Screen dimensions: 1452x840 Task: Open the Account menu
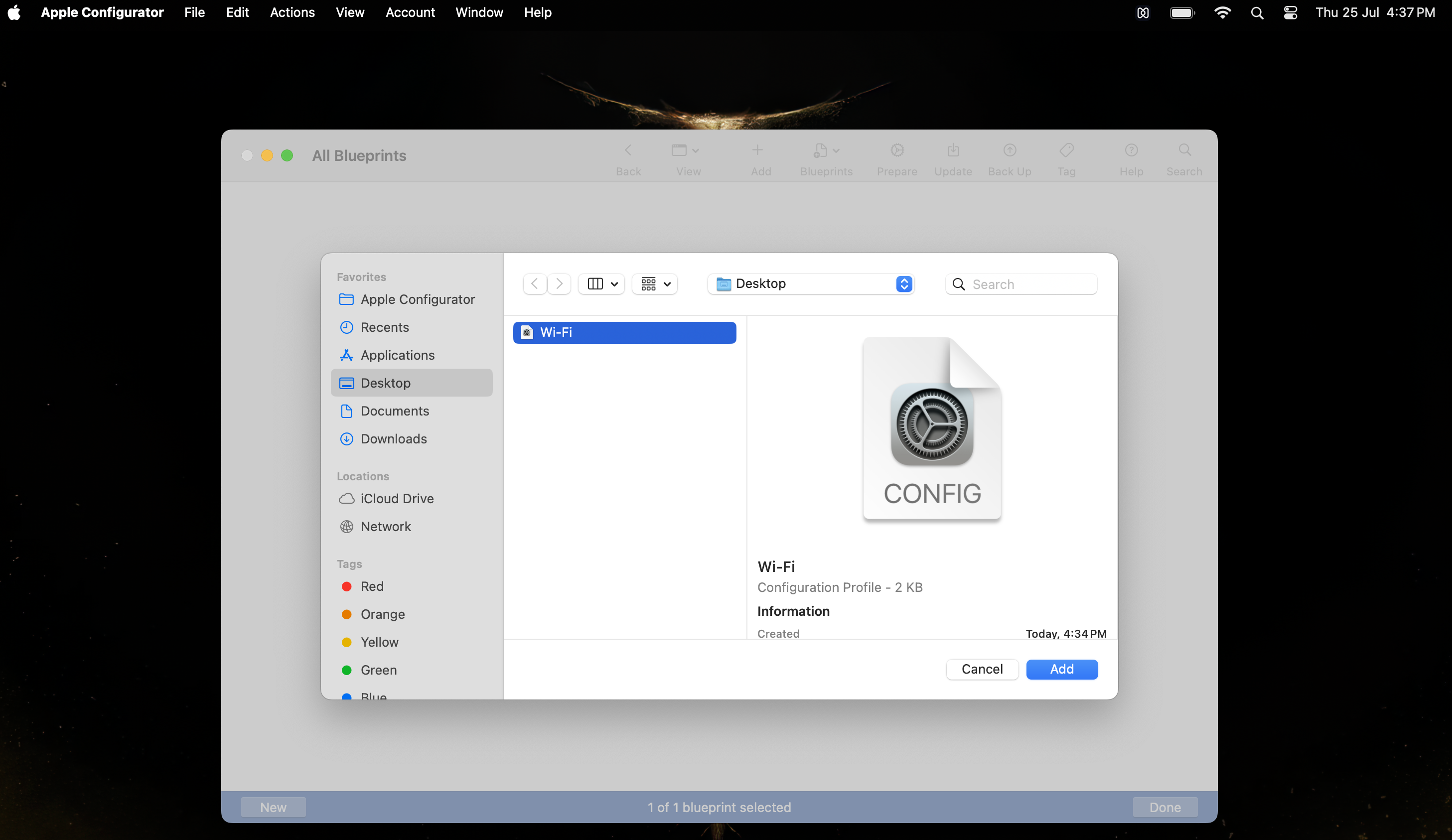[410, 12]
